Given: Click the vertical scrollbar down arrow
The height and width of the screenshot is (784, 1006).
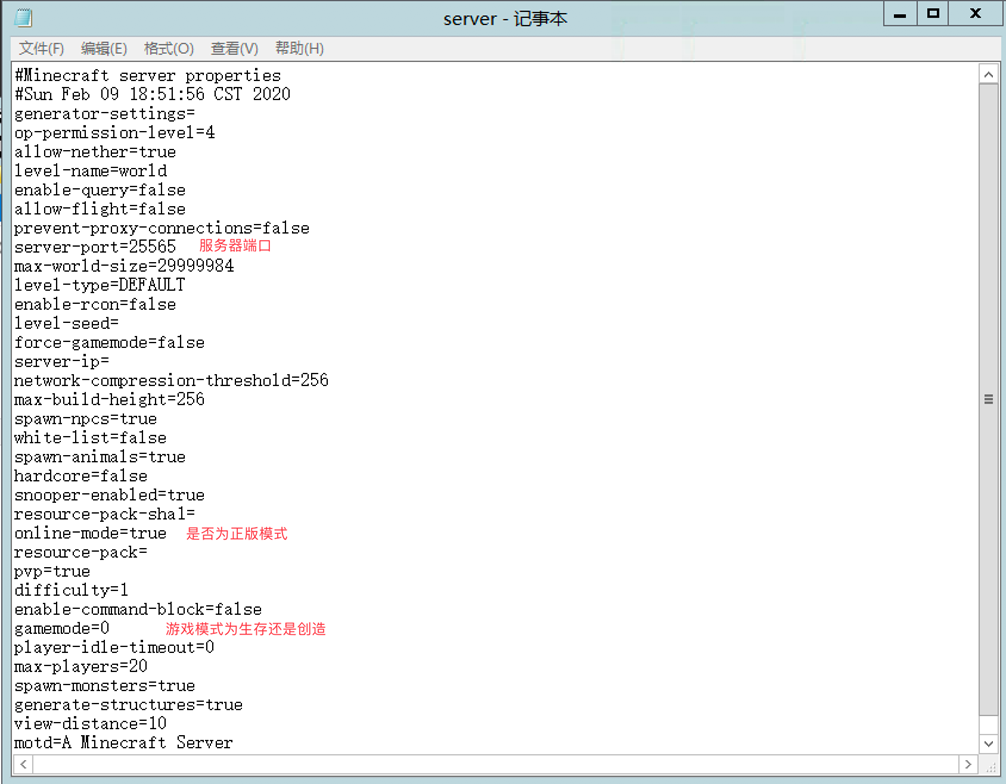Looking at the screenshot, I should [988, 744].
